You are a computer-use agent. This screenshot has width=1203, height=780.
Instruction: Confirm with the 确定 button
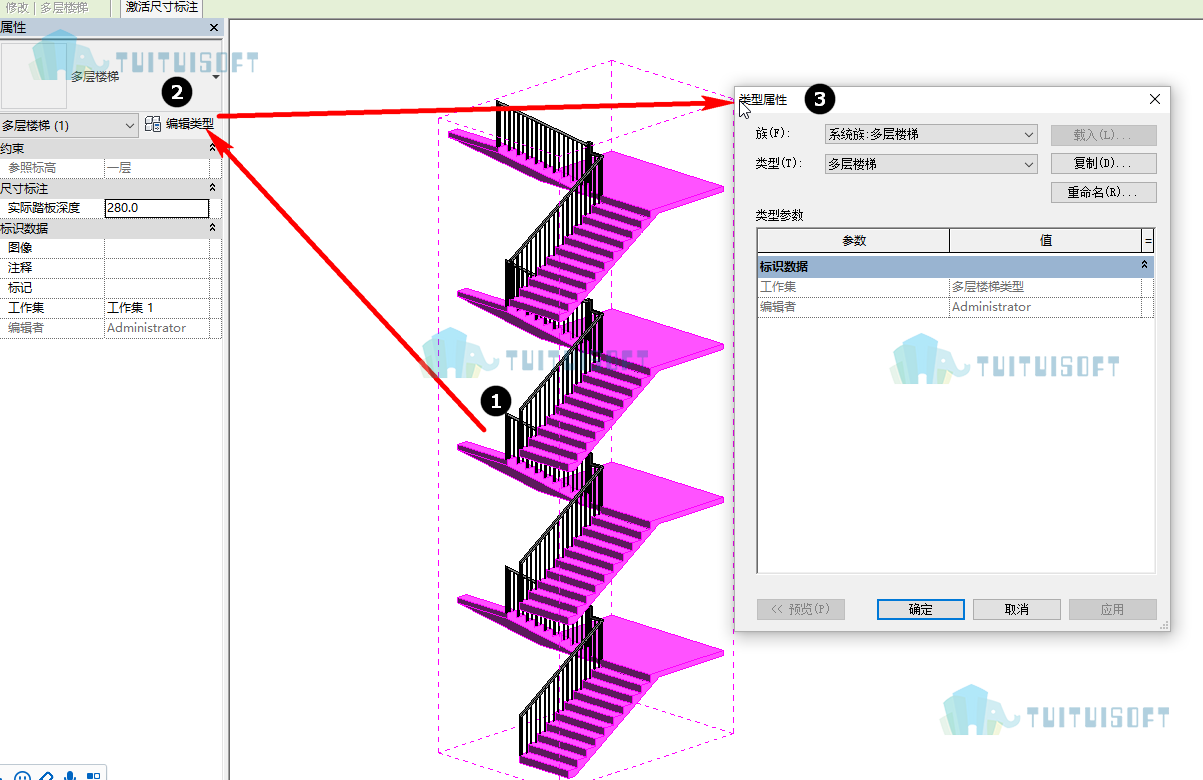921,609
